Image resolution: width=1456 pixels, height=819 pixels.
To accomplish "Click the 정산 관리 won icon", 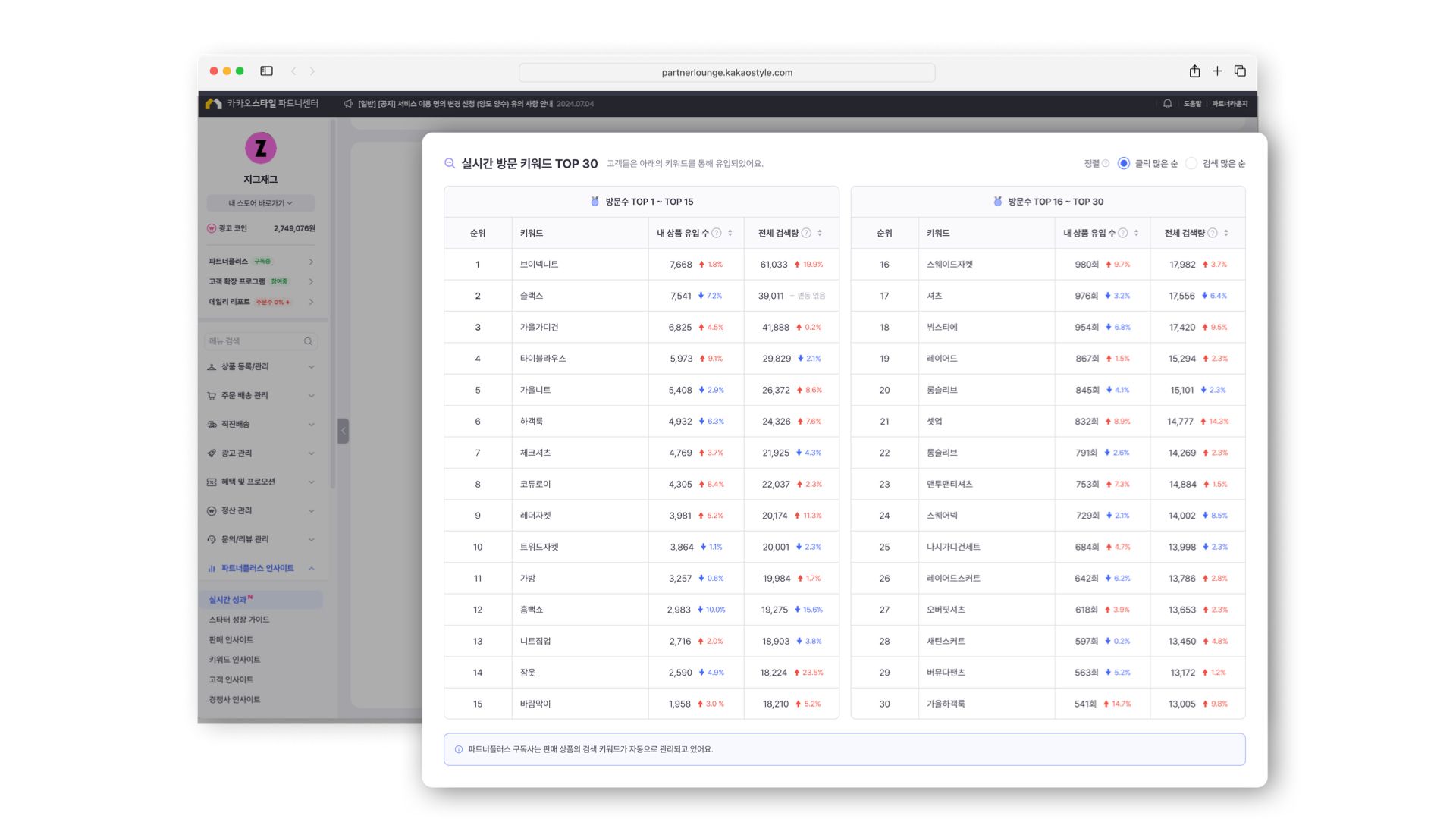I will coord(212,511).
